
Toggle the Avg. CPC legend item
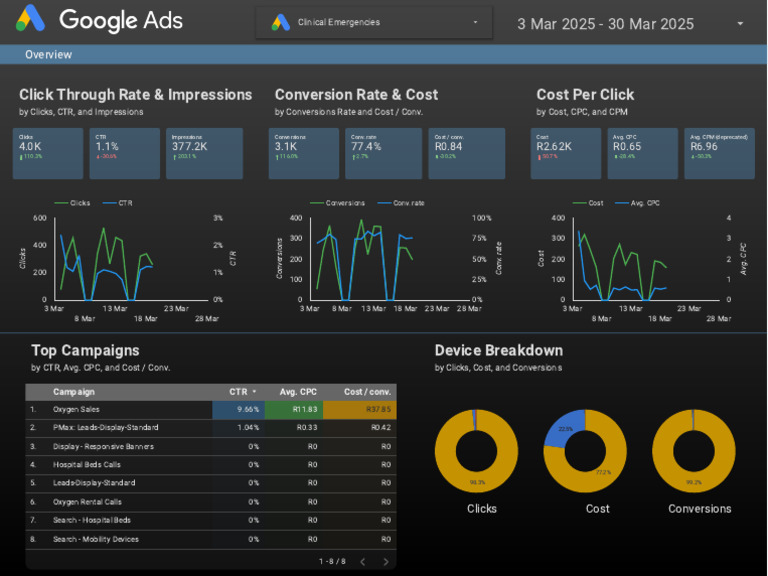pyautogui.click(x=638, y=203)
